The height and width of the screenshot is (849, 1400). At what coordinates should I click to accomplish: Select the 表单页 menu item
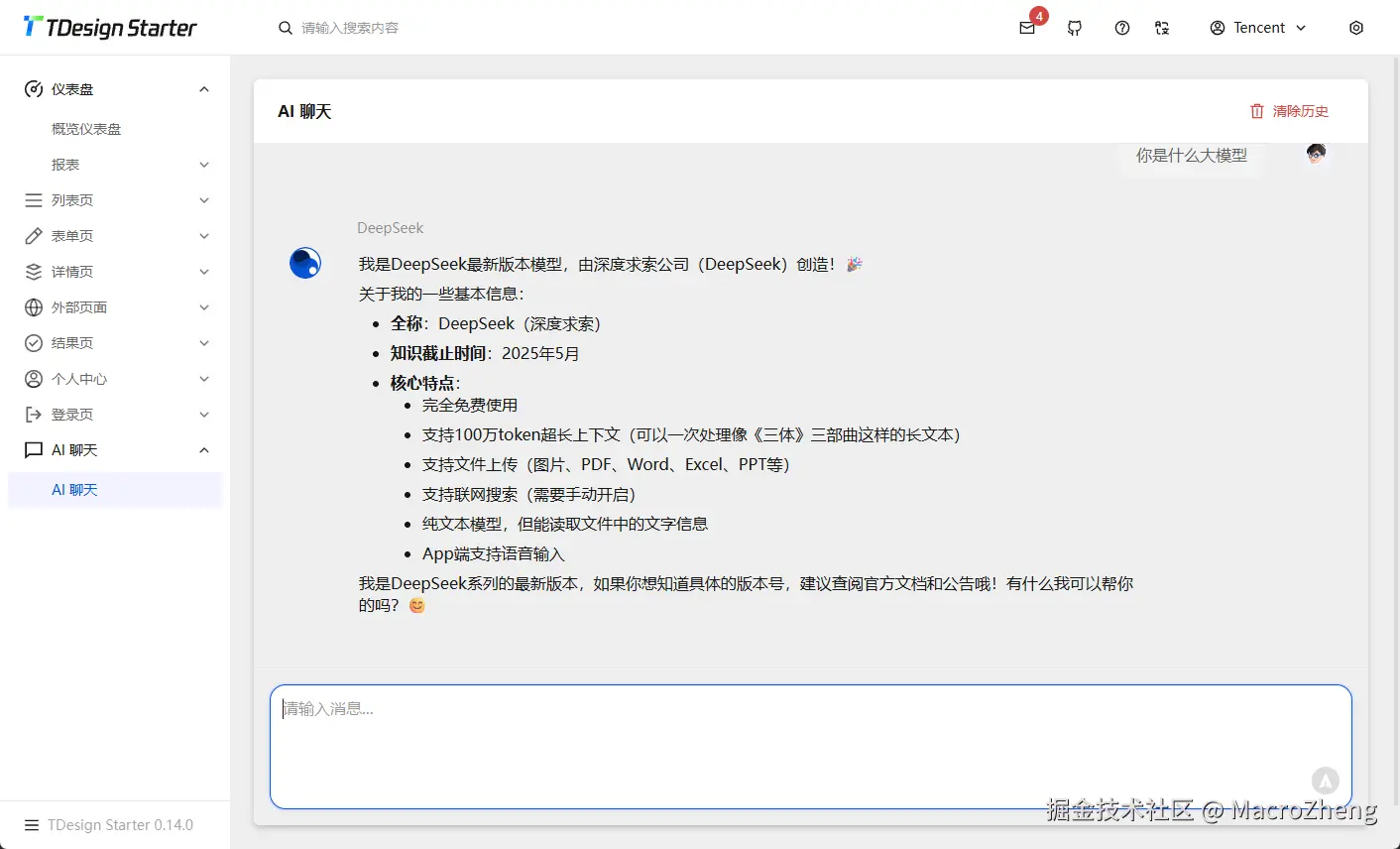pyautogui.click(x=115, y=236)
